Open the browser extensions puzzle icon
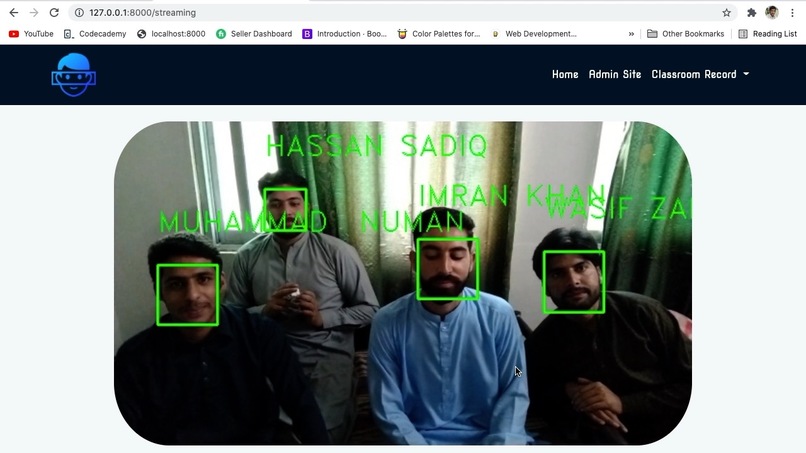This screenshot has width=806, height=453. (x=752, y=13)
